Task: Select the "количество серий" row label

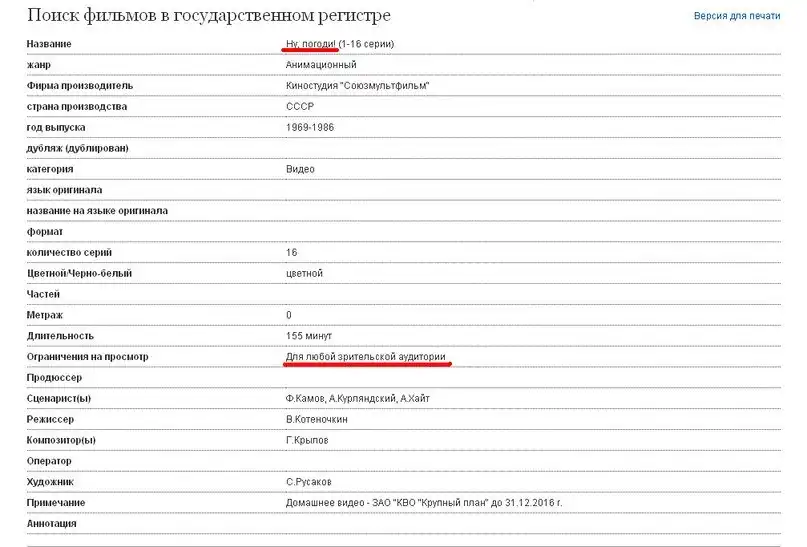Action: click(69, 253)
